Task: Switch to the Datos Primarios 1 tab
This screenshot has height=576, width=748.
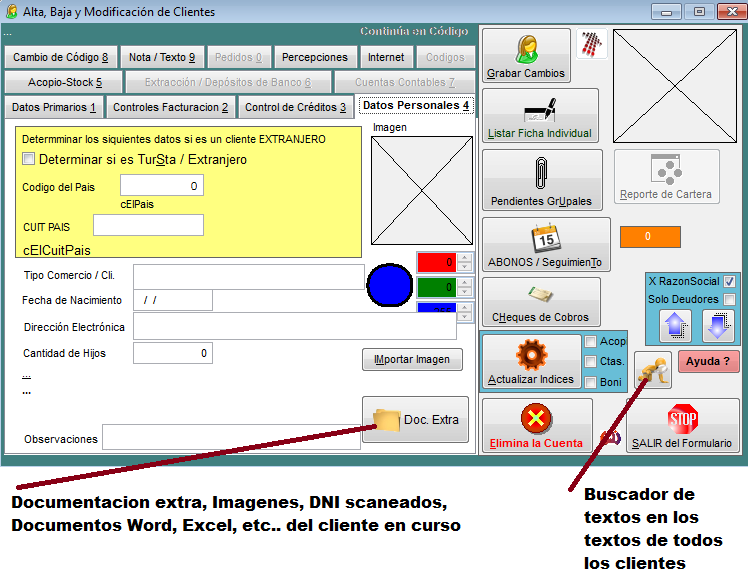Action: 54,107
